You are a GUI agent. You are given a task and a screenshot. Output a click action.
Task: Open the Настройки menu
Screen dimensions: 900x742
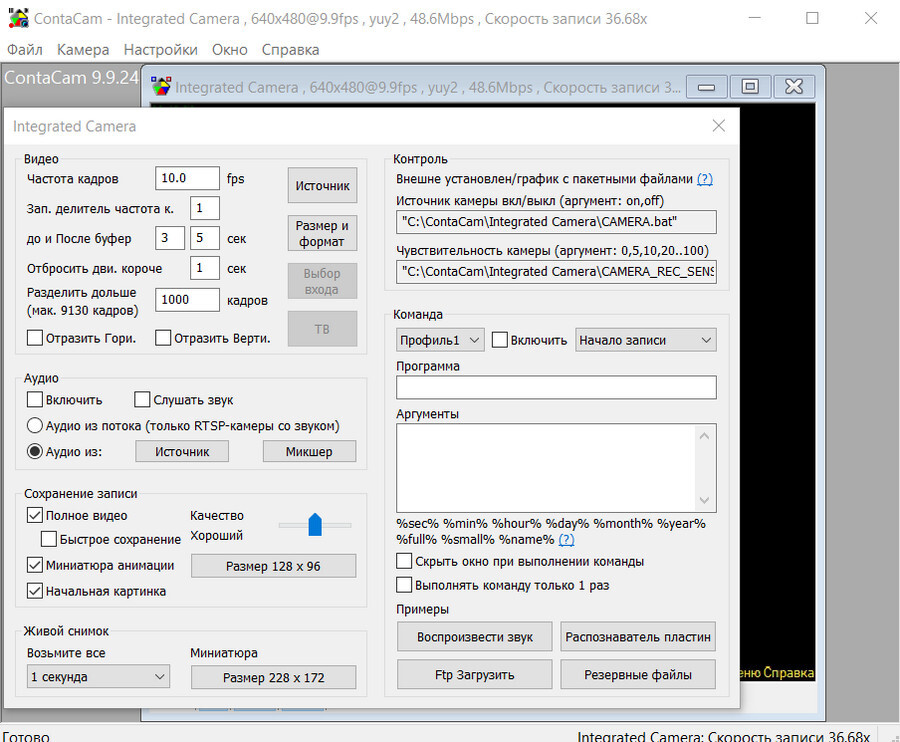(x=161, y=50)
